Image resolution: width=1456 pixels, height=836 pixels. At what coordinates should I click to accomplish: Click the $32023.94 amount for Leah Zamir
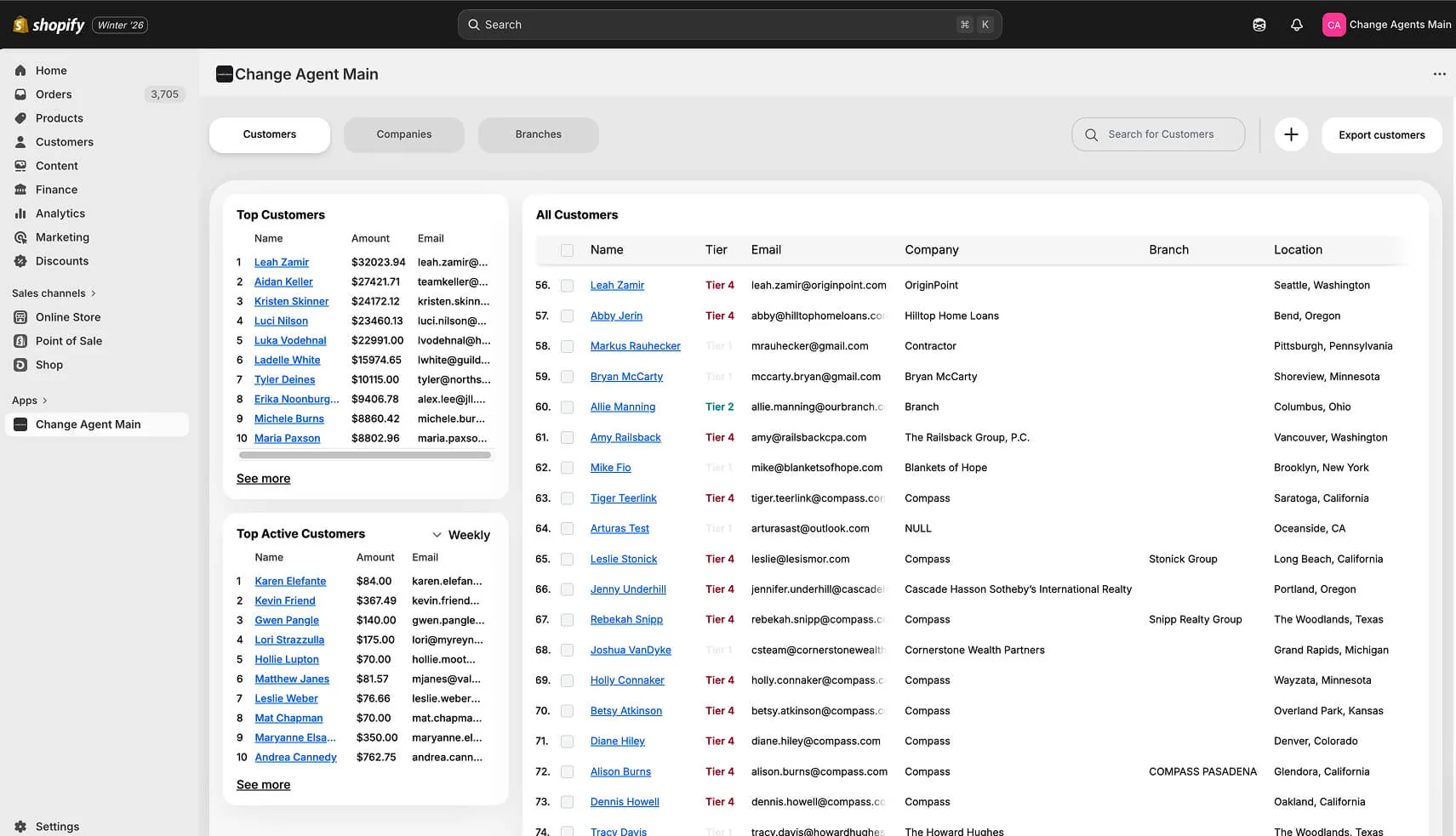click(x=378, y=262)
